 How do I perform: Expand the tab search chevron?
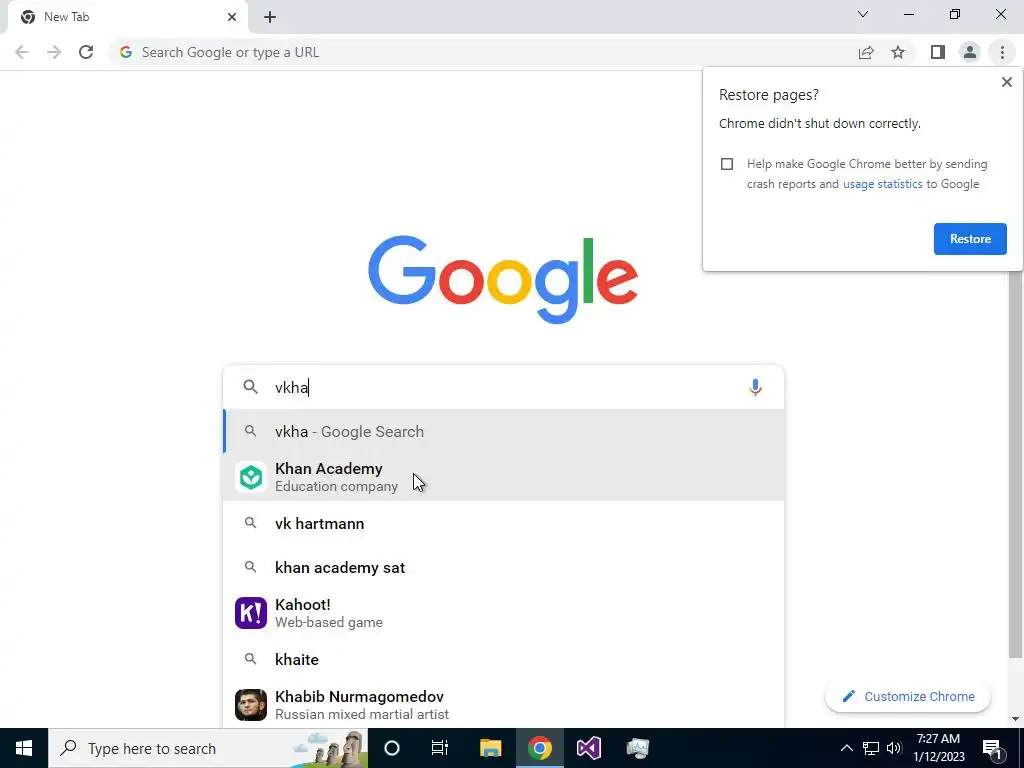[863, 14]
